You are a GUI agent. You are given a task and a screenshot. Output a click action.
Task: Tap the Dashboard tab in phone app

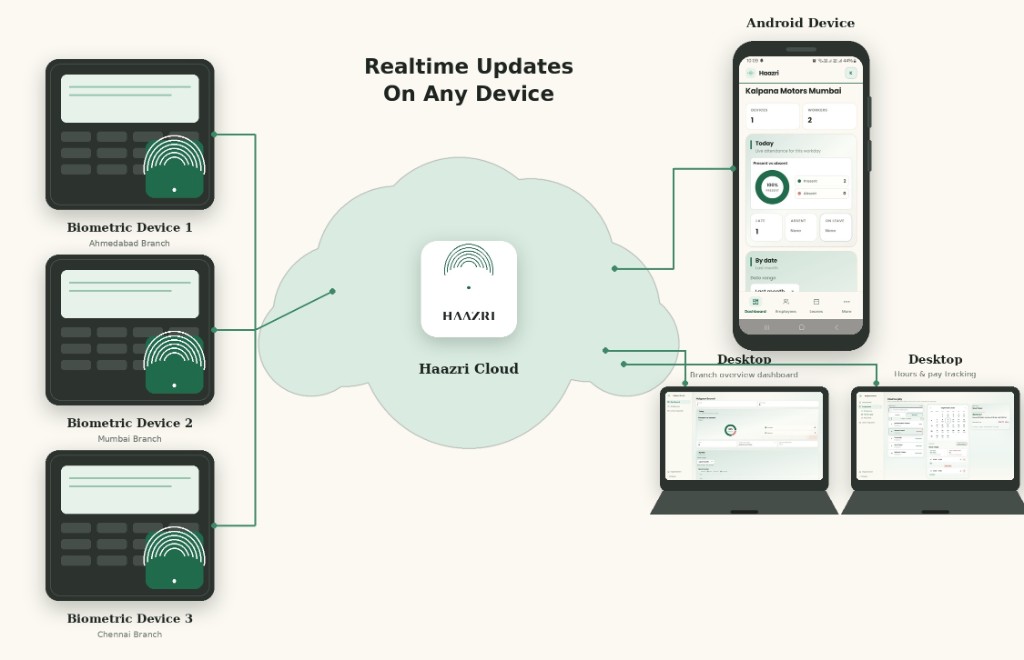click(756, 305)
